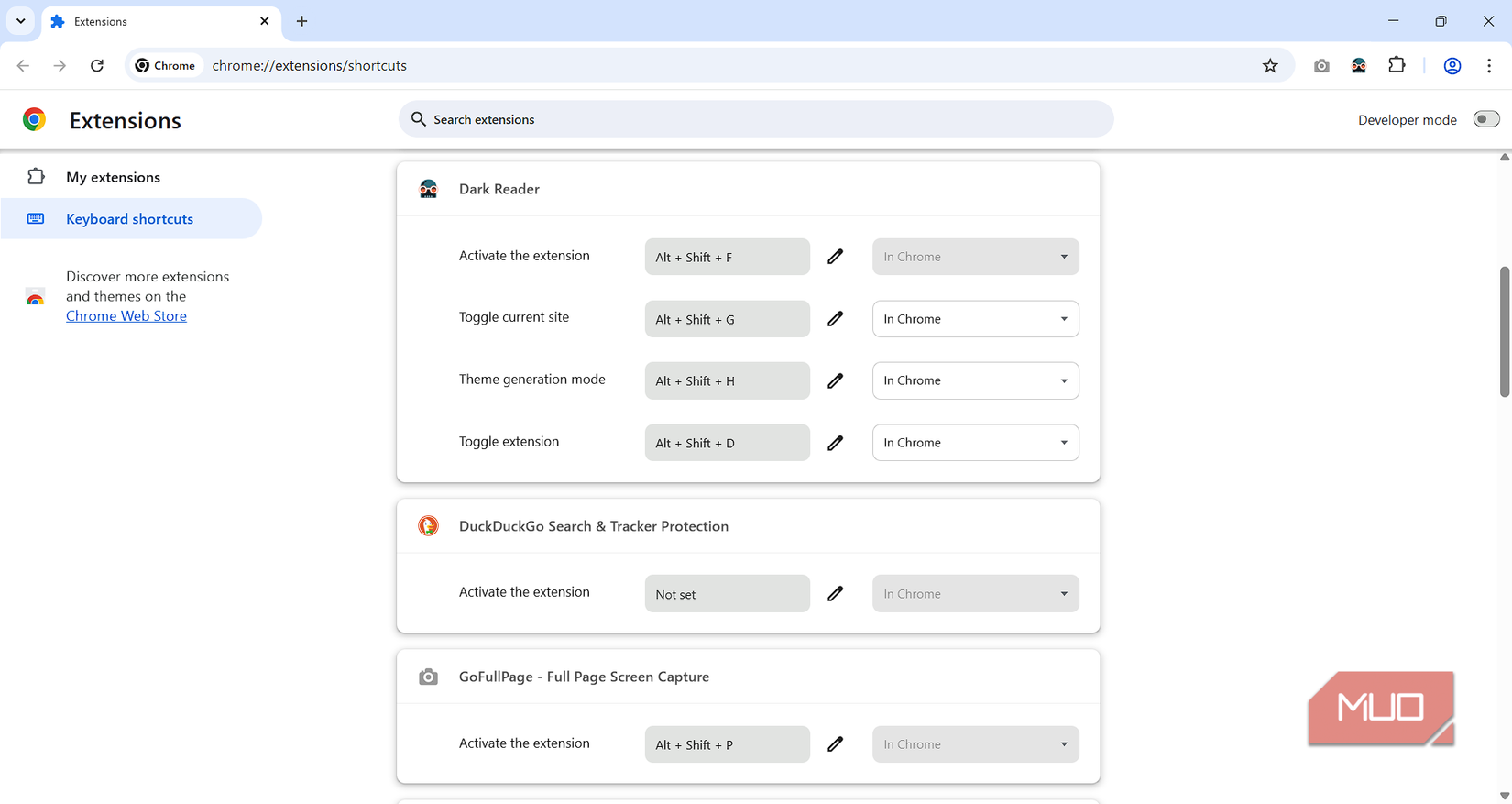Screen dimensions: 1512x804
Task: Open Dark Reader icon in browser toolbar
Action: click(x=1359, y=66)
